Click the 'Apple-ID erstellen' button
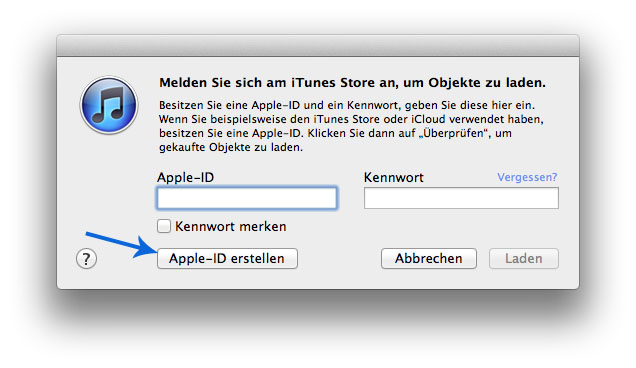636x368 pixels. tap(227, 258)
